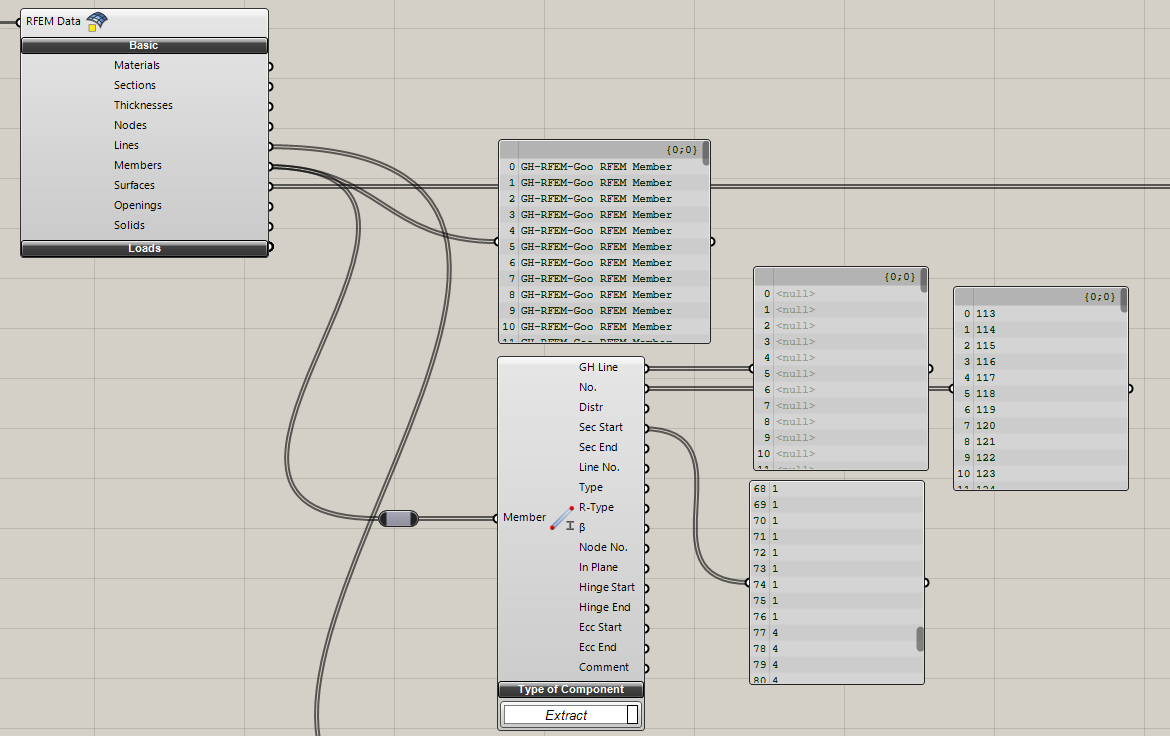Click the Comment output label

pyautogui.click(x=604, y=667)
